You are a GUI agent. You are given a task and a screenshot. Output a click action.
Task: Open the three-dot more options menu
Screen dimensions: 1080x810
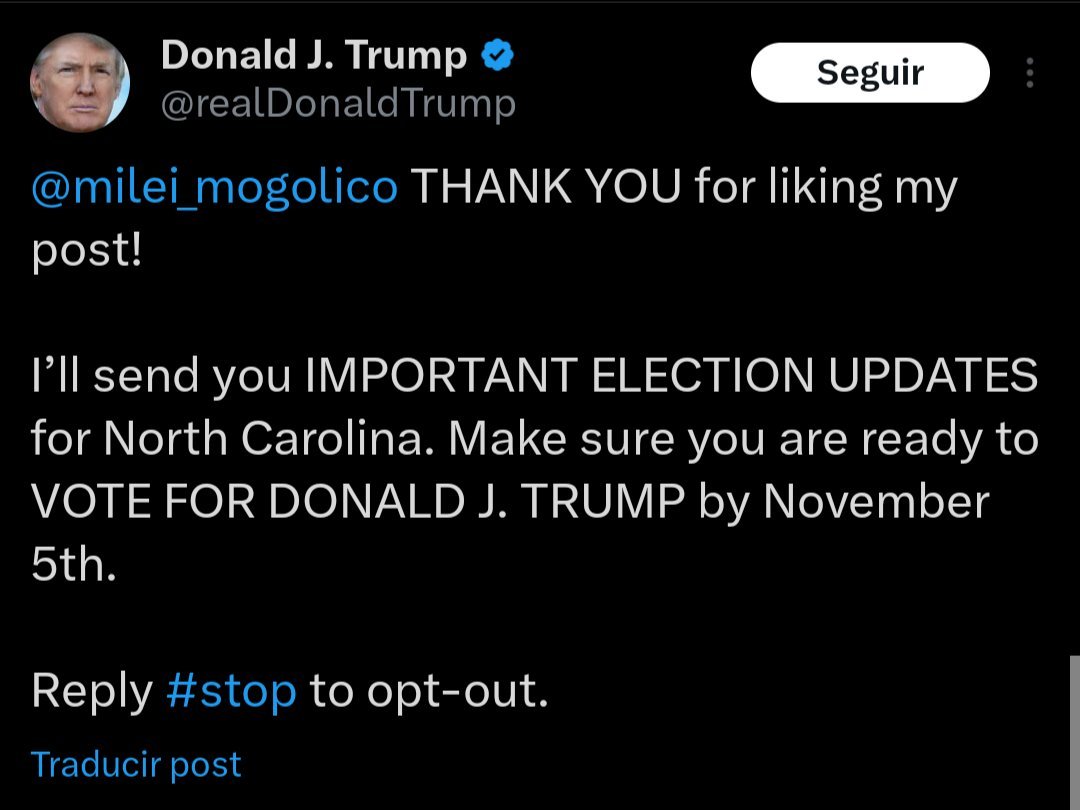(x=1029, y=73)
